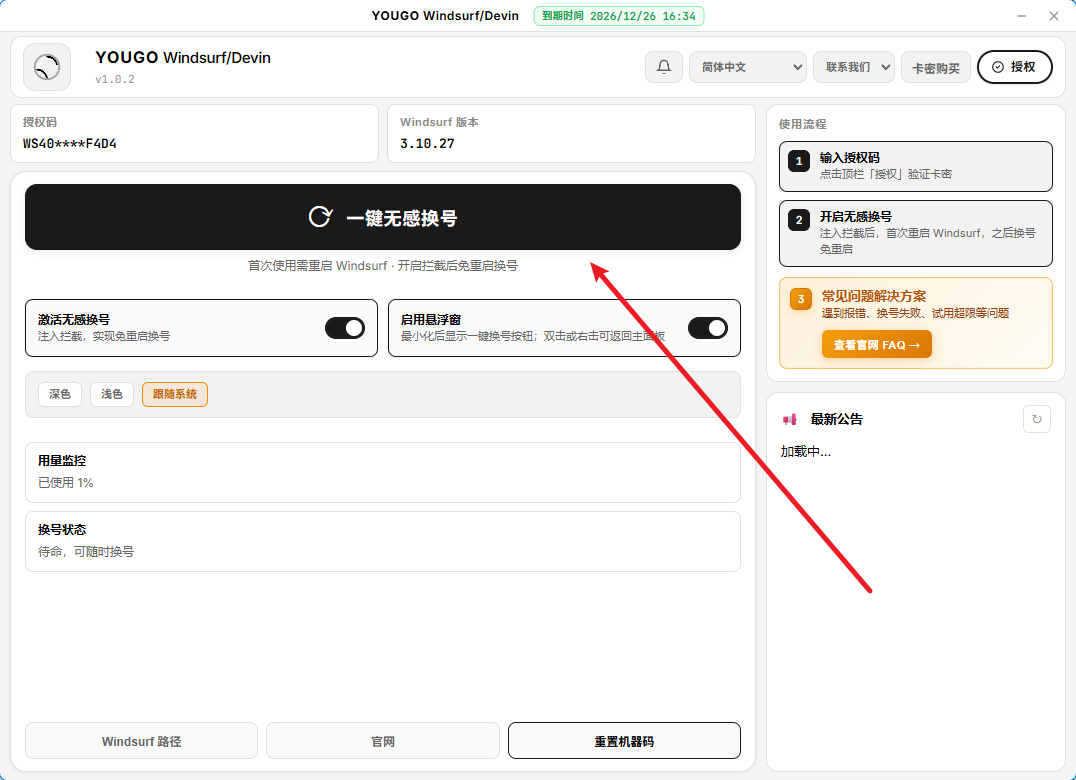Image resolution: width=1076 pixels, height=780 pixels.
Task: Click the 加载中... announcement text
Action: coord(806,451)
